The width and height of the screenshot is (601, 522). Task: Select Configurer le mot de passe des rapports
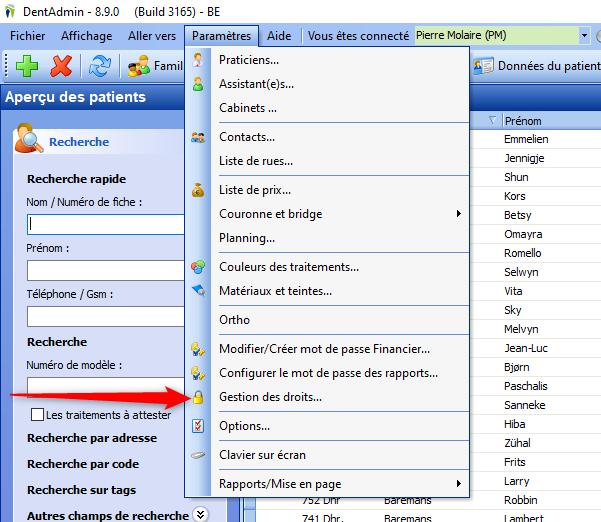click(327, 373)
